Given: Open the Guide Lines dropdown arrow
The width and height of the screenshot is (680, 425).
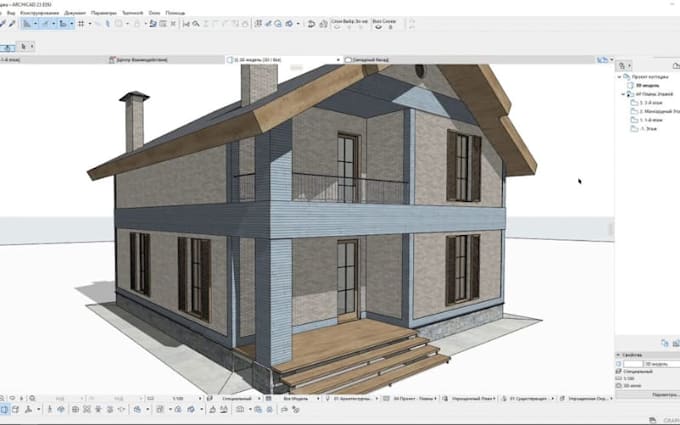Looking at the screenshot, I should [35, 24].
